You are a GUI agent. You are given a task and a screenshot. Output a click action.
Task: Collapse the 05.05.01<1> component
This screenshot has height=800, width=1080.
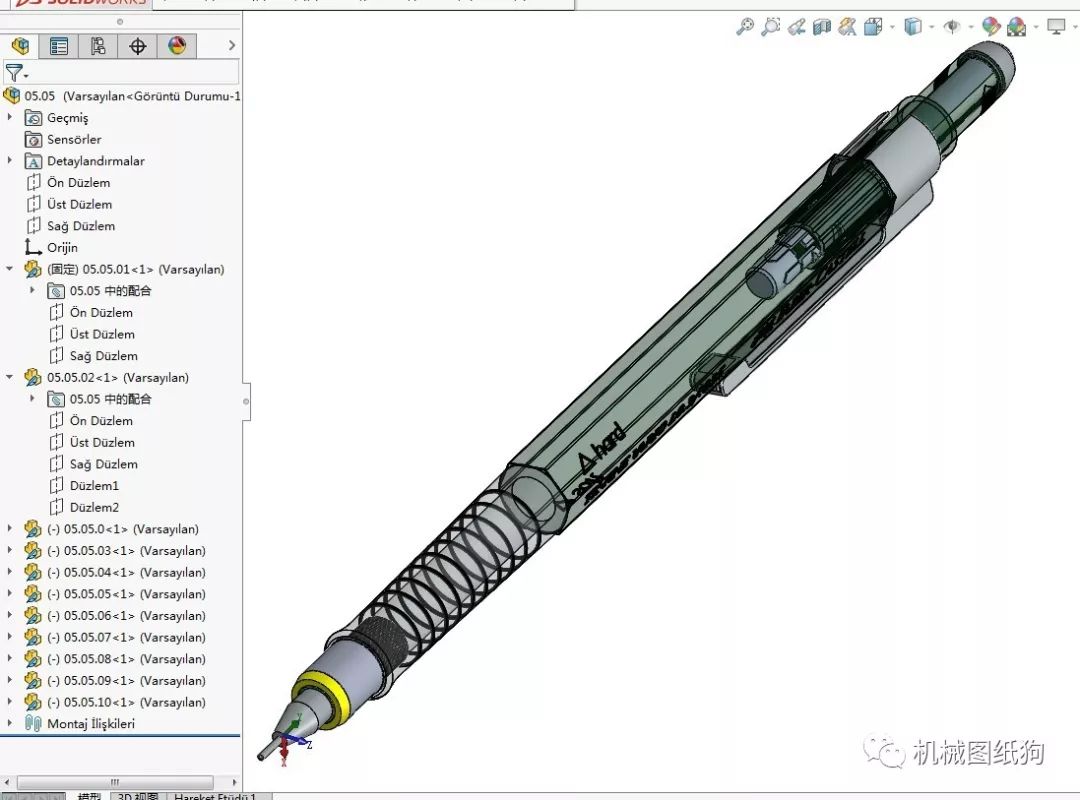[10, 269]
